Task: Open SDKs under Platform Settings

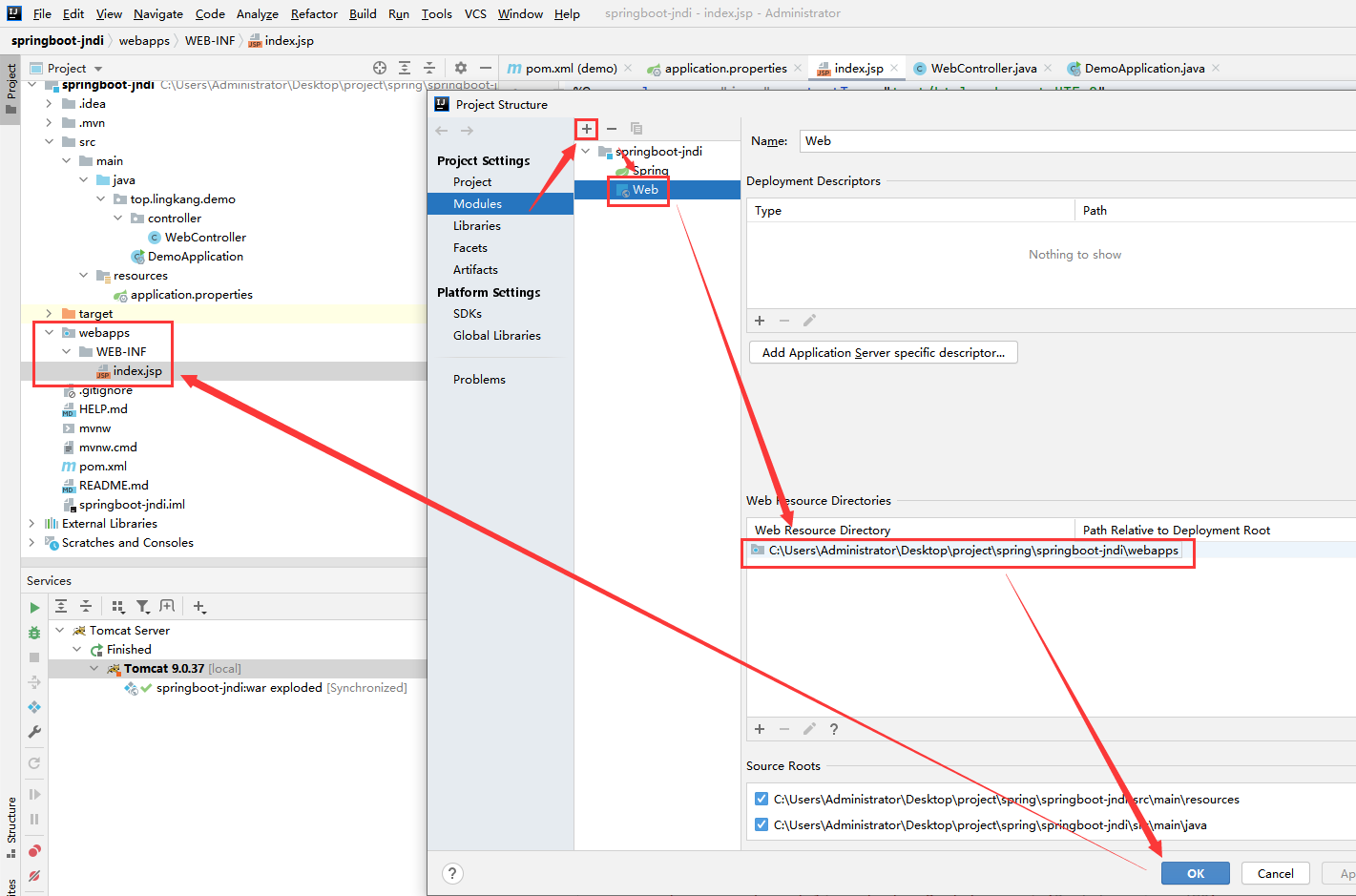Action: click(468, 314)
